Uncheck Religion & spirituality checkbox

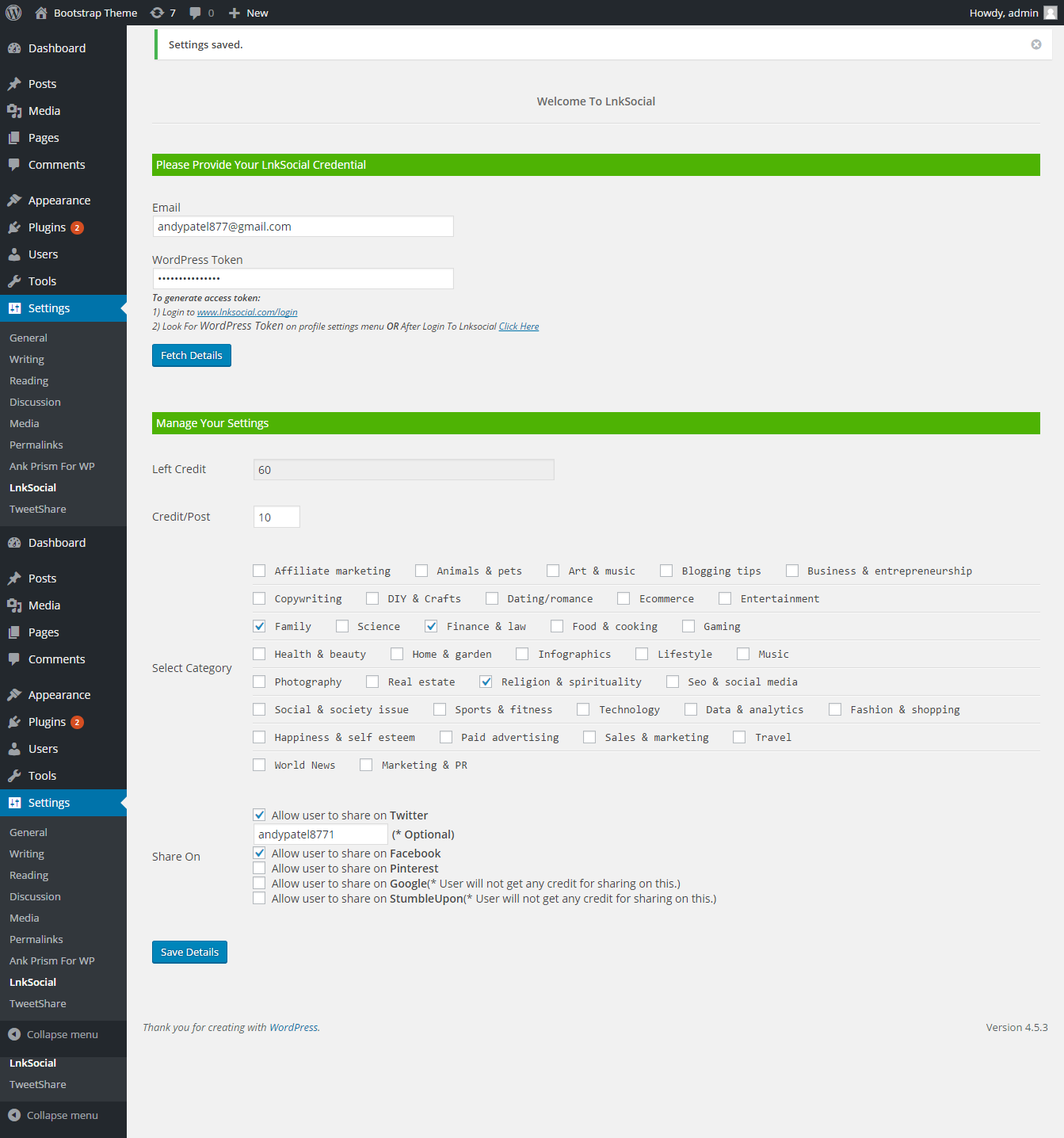[486, 682]
